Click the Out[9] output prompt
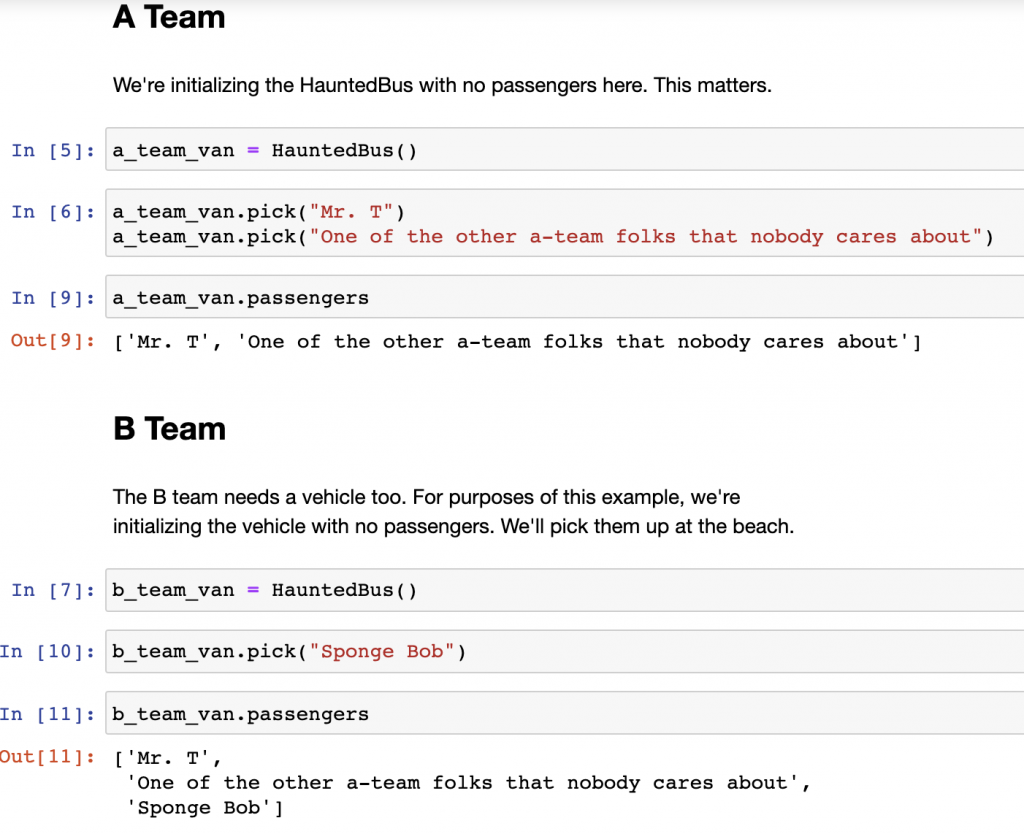 pyautogui.click(x=53, y=341)
